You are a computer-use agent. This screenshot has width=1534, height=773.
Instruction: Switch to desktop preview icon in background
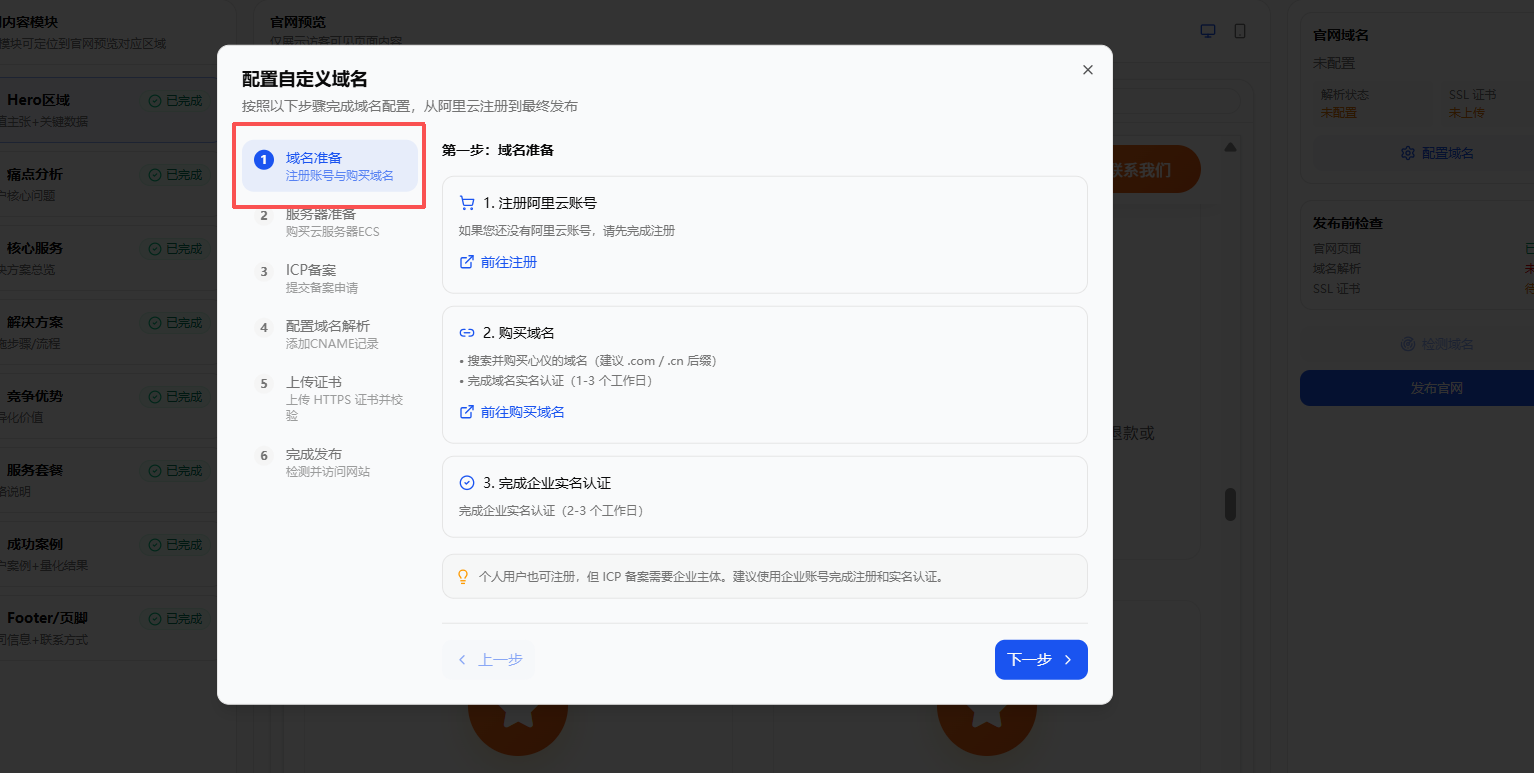(x=1208, y=31)
